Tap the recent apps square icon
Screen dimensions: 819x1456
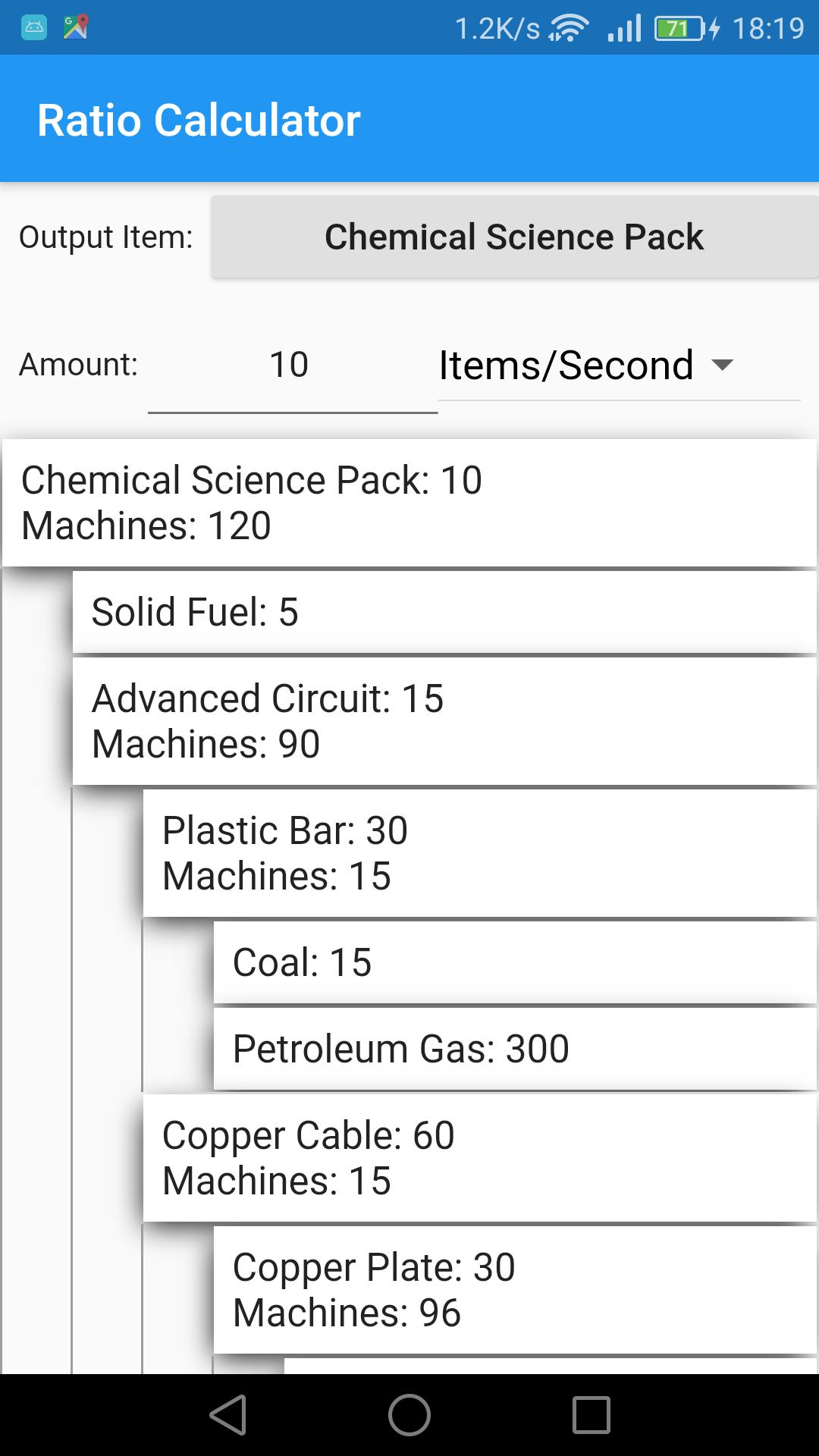[591, 1415]
